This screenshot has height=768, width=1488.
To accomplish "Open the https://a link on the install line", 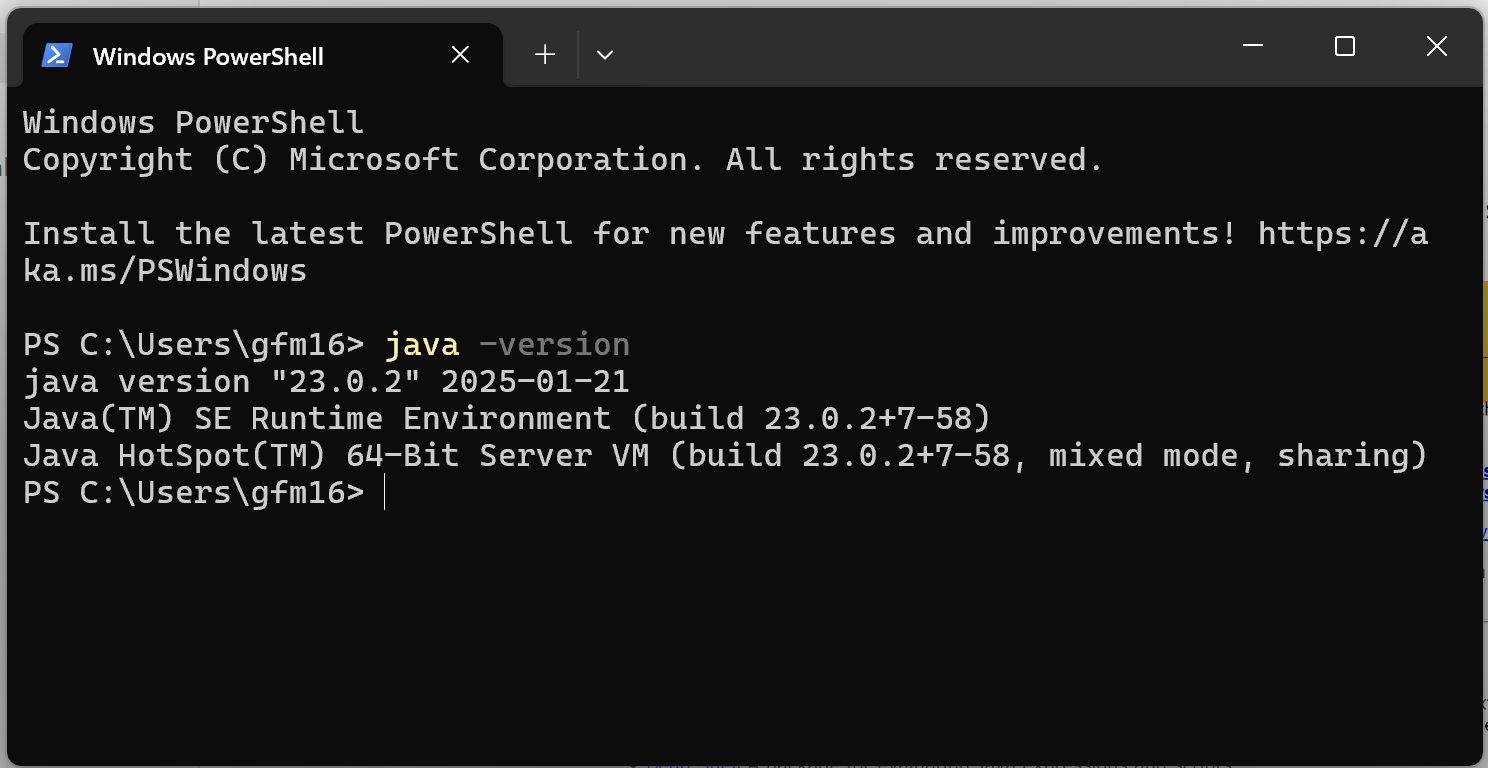I will pos(1343,233).
